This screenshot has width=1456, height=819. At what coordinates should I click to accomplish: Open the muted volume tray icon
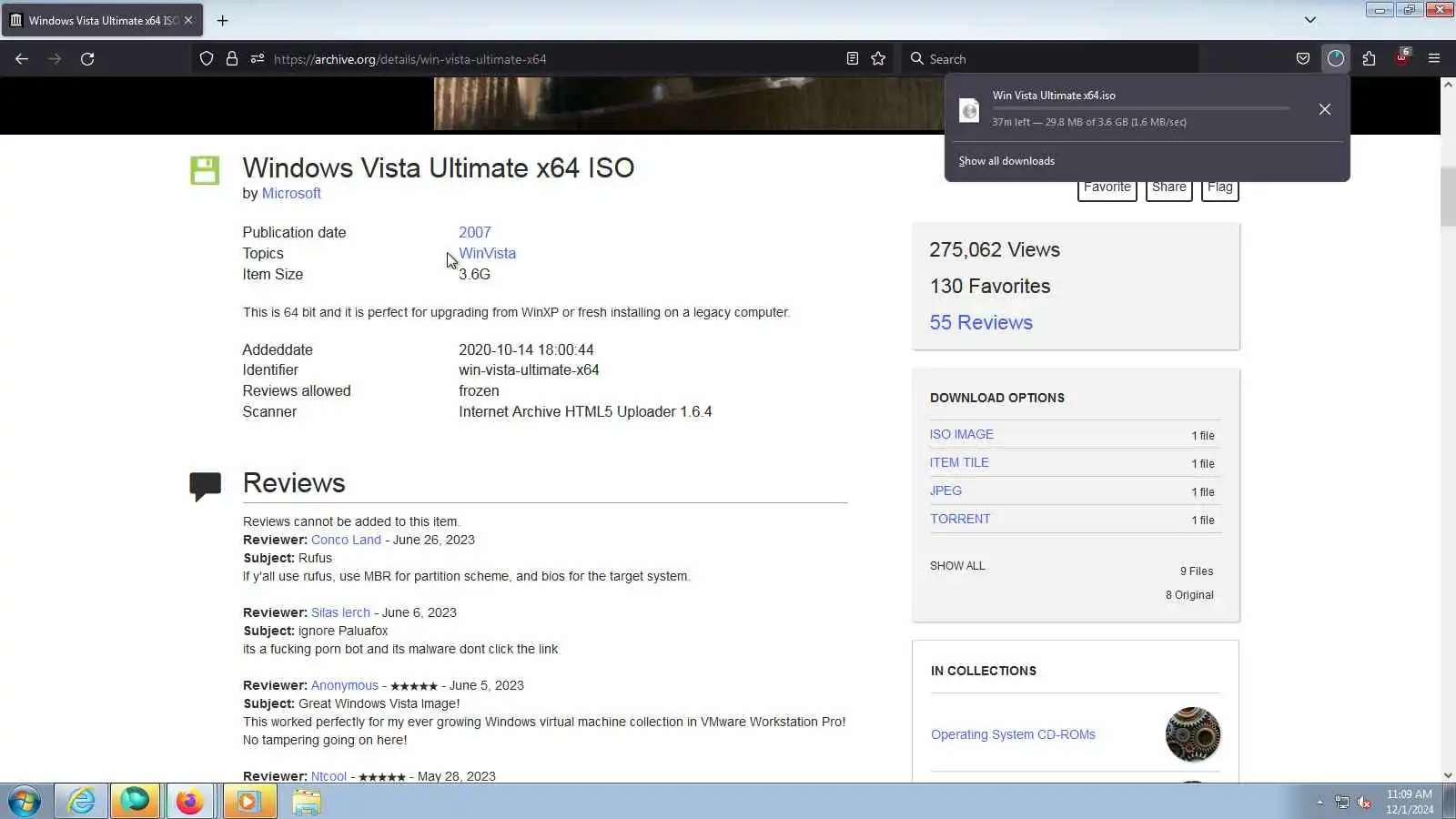[1364, 802]
